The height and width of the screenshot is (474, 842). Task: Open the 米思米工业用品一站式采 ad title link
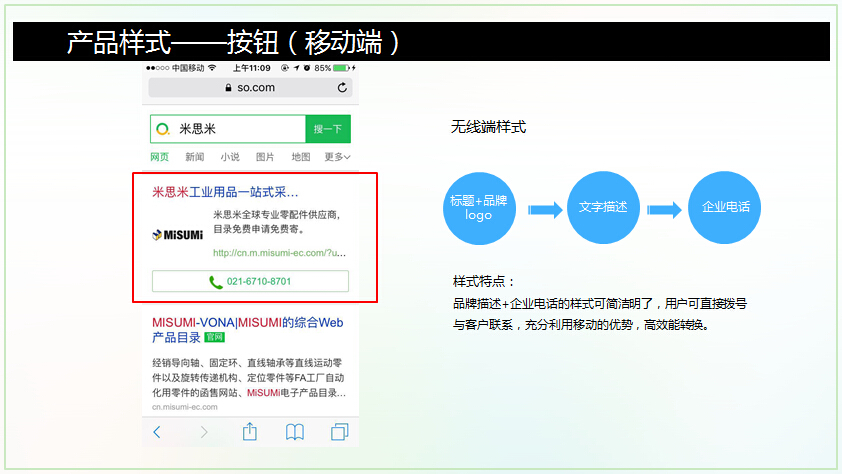pos(225,191)
